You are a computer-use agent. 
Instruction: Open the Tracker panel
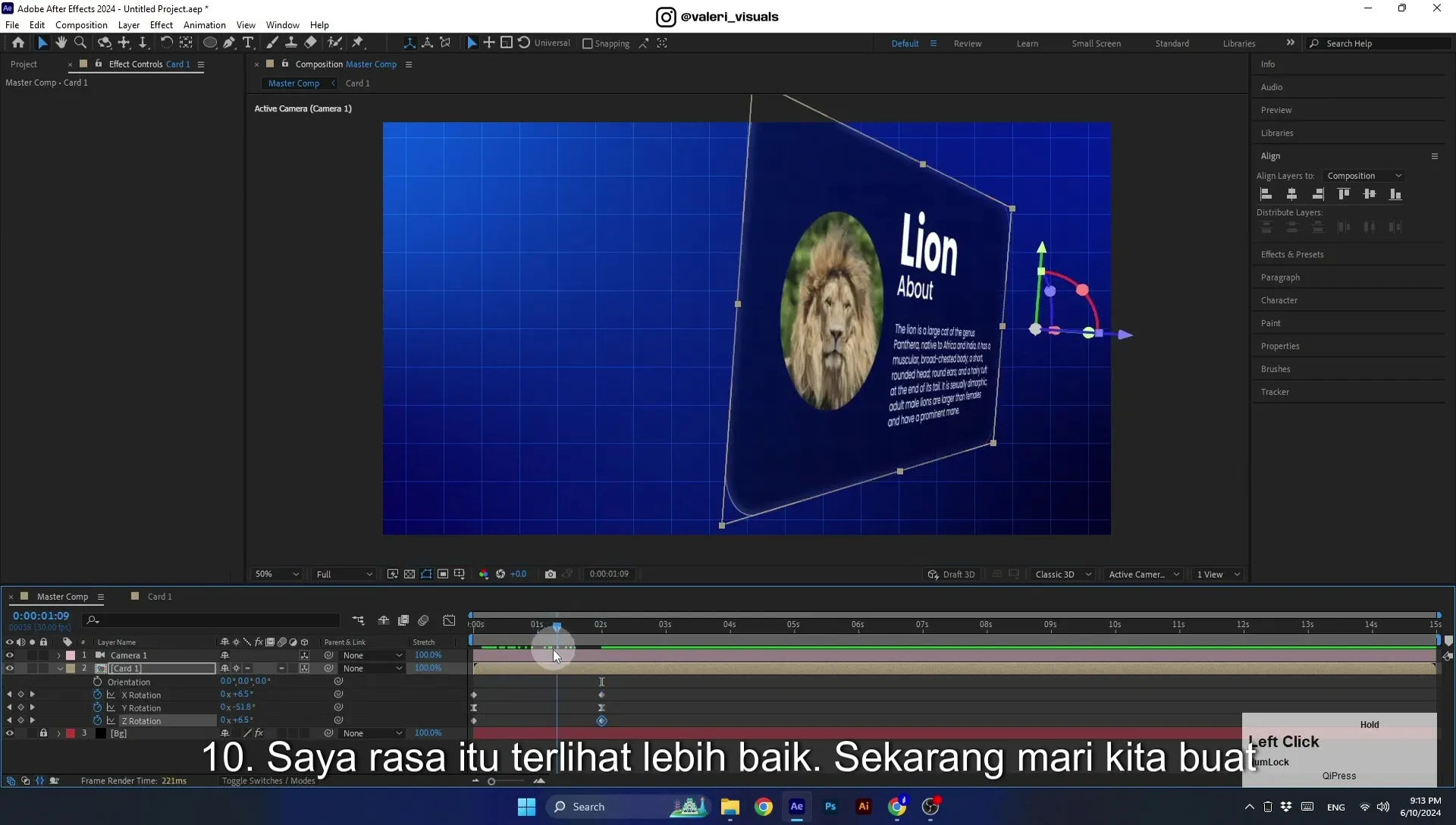click(1275, 392)
